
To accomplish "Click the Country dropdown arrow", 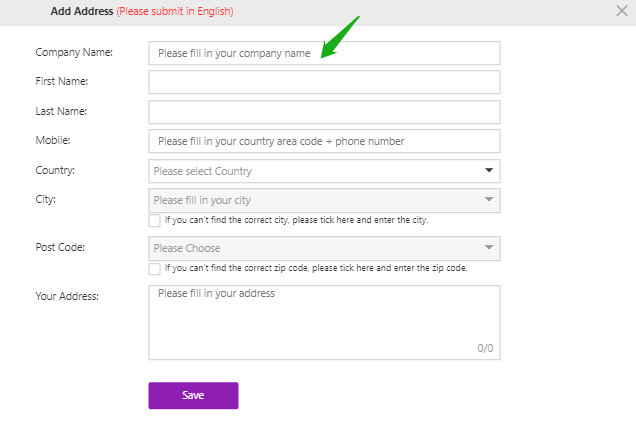I will pyautogui.click(x=489, y=171).
